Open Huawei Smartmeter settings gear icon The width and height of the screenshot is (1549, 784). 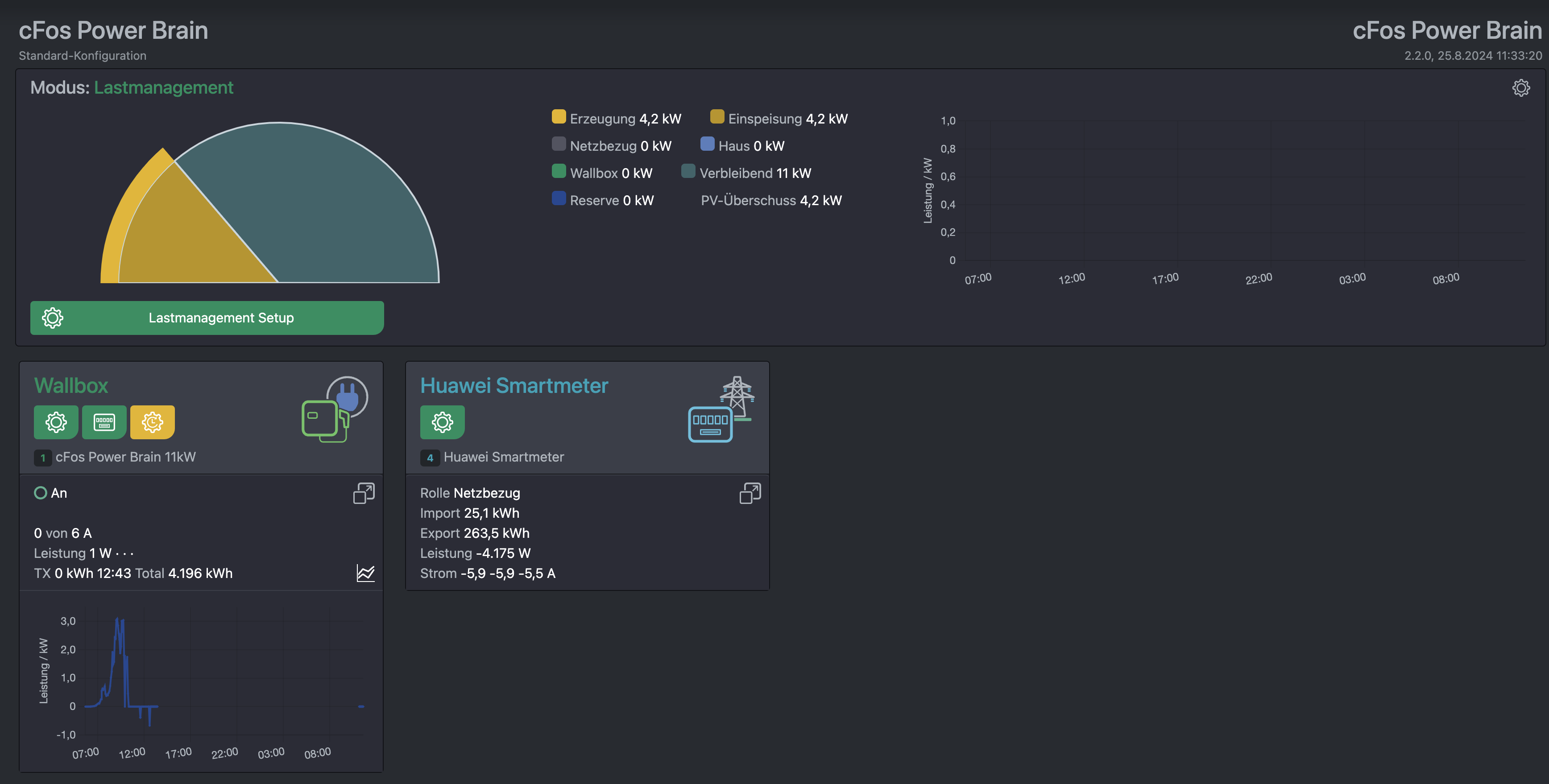[x=442, y=422]
